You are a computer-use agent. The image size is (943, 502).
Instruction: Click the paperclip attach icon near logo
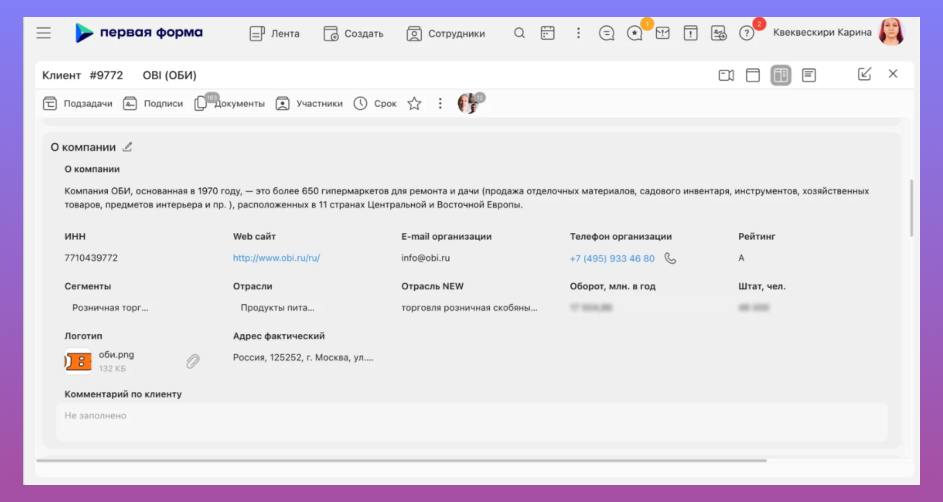[193, 361]
